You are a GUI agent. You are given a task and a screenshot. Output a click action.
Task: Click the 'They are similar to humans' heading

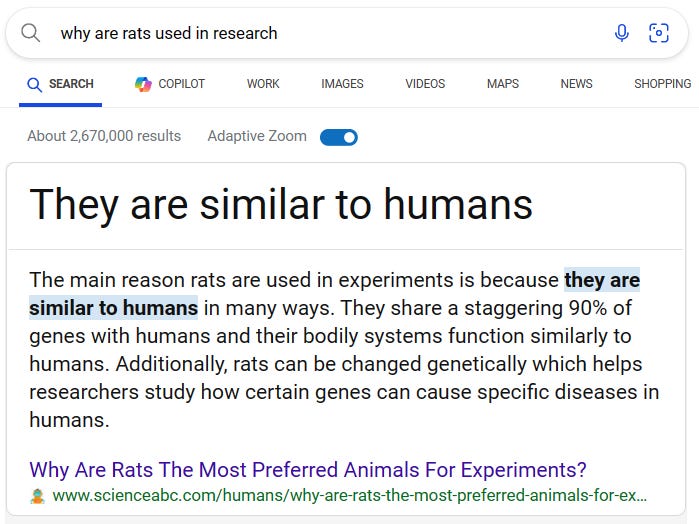281,204
